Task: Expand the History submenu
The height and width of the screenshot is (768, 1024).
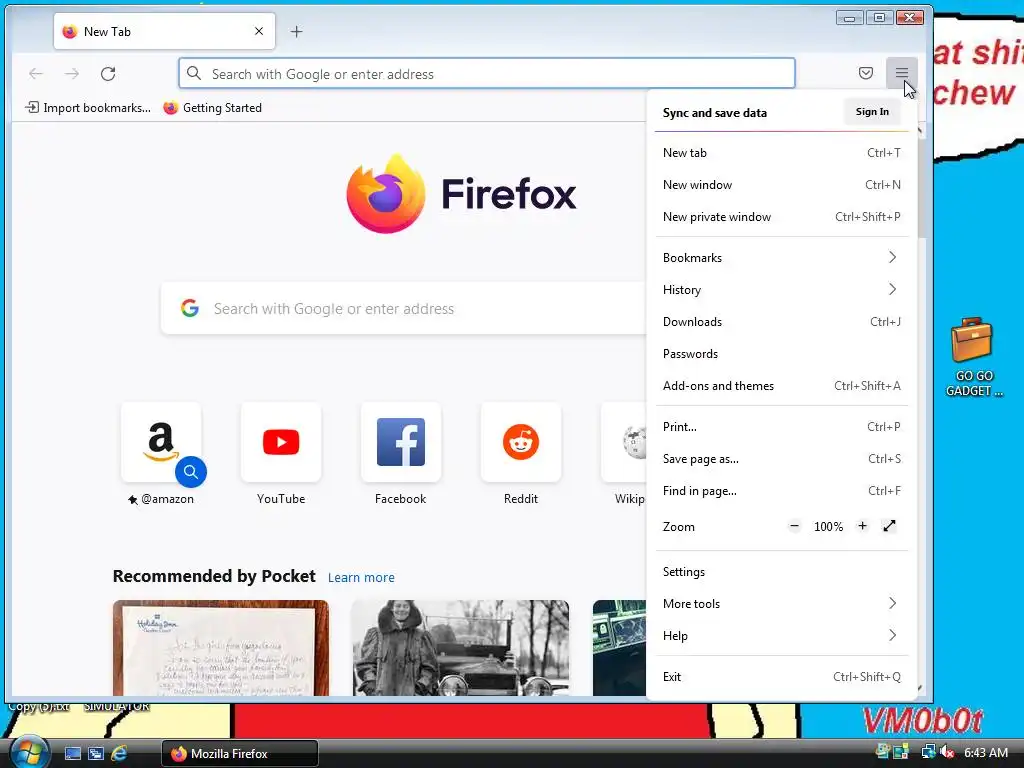Action: click(x=781, y=290)
